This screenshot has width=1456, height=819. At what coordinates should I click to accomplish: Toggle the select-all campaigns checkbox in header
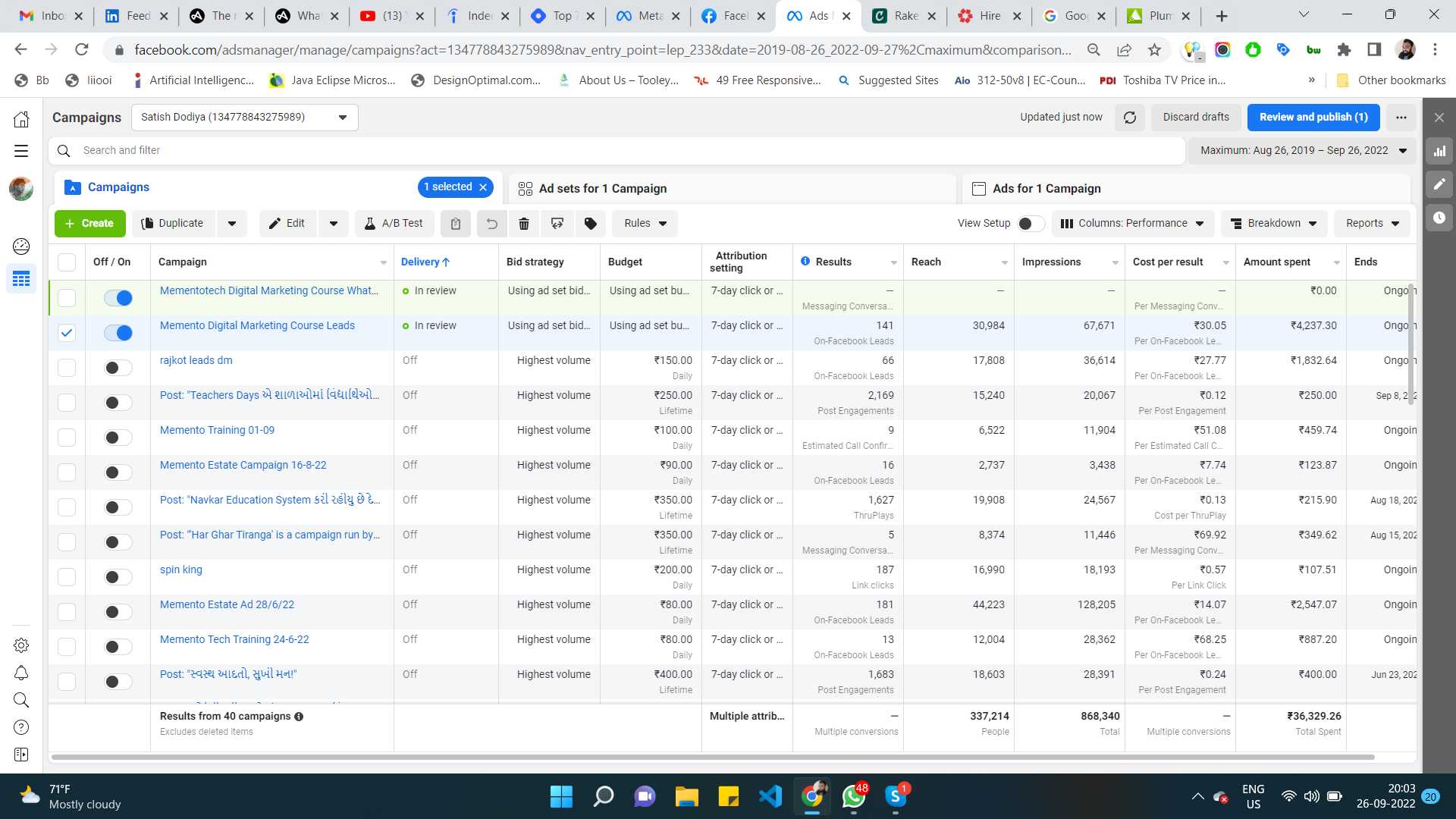tap(67, 262)
